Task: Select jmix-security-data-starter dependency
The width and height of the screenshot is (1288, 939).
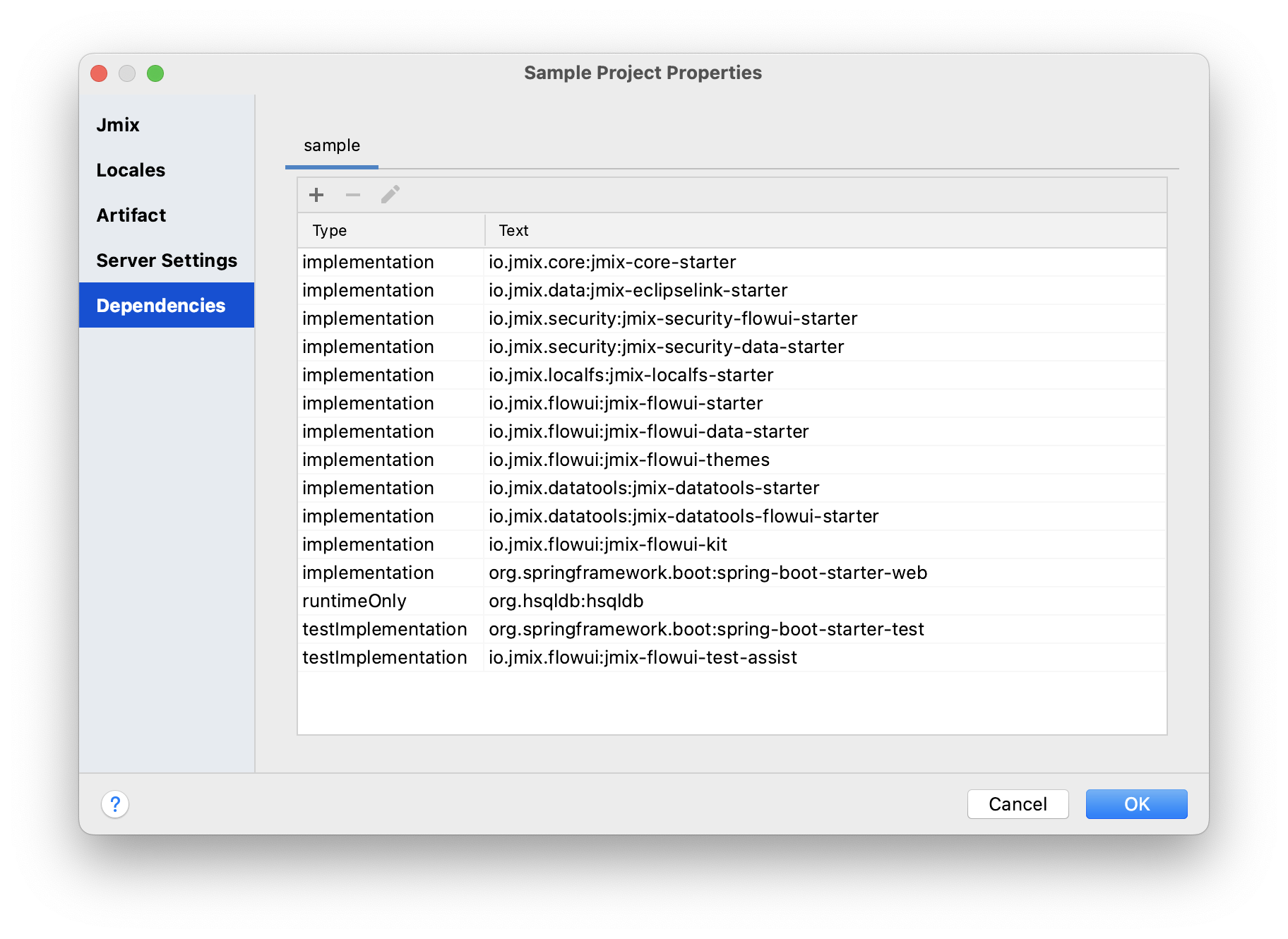Action: [x=732, y=347]
